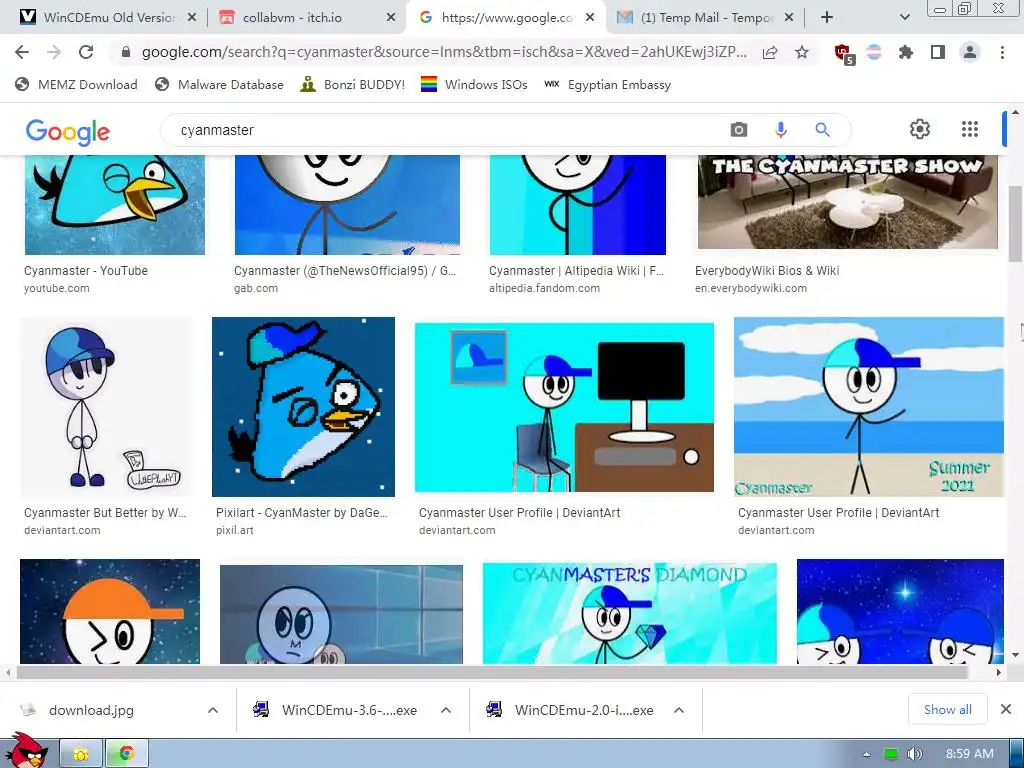Bookmark this page with the star icon
Image resolution: width=1024 pixels, height=768 pixels.
click(802, 52)
